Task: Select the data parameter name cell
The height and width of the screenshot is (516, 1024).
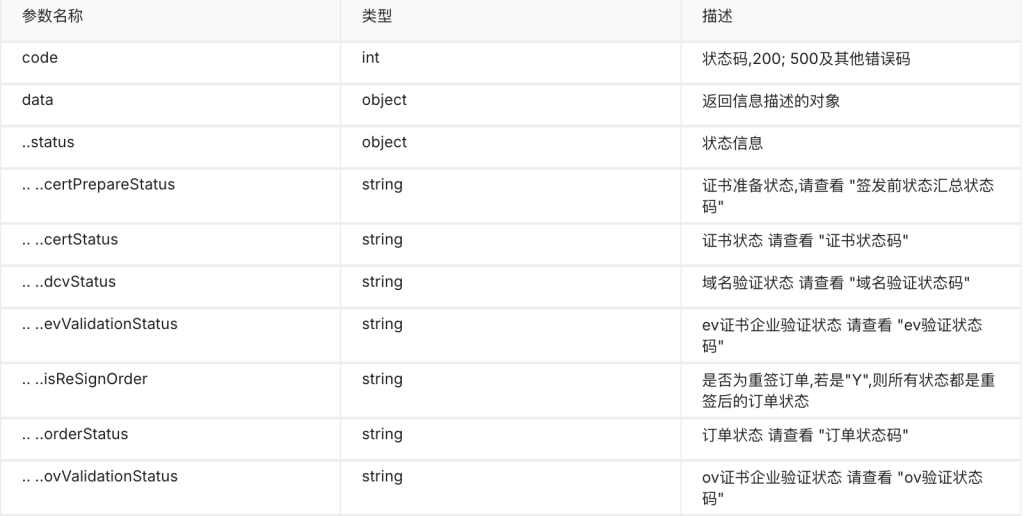Action: pyautogui.click(x=38, y=100)
